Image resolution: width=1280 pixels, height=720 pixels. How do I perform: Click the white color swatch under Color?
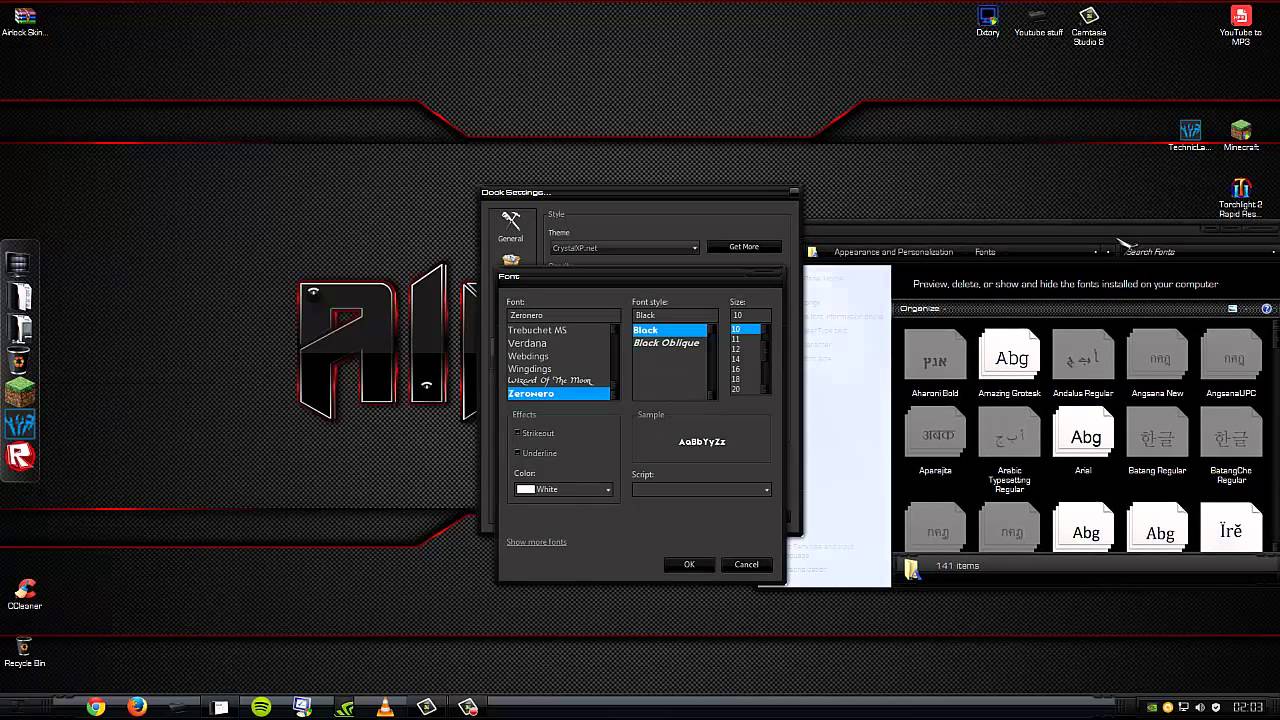click(x=525, y=489)
